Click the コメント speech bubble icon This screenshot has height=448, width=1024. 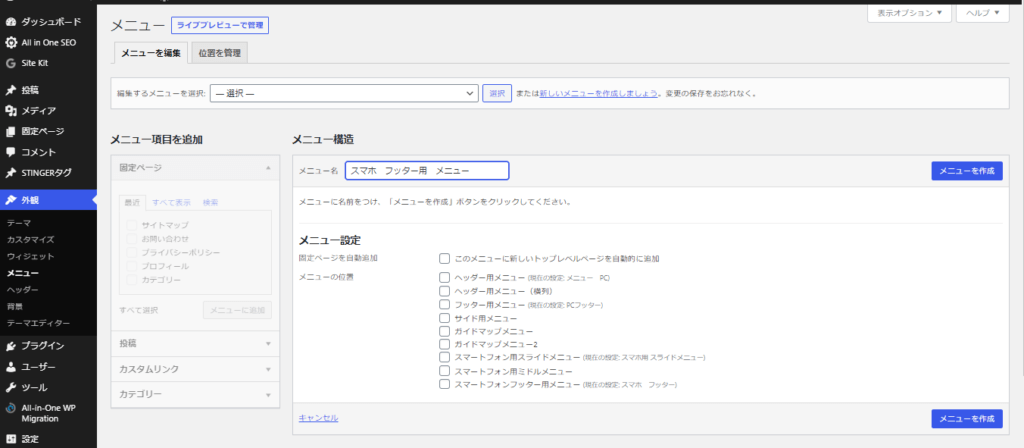pos(10,152)
